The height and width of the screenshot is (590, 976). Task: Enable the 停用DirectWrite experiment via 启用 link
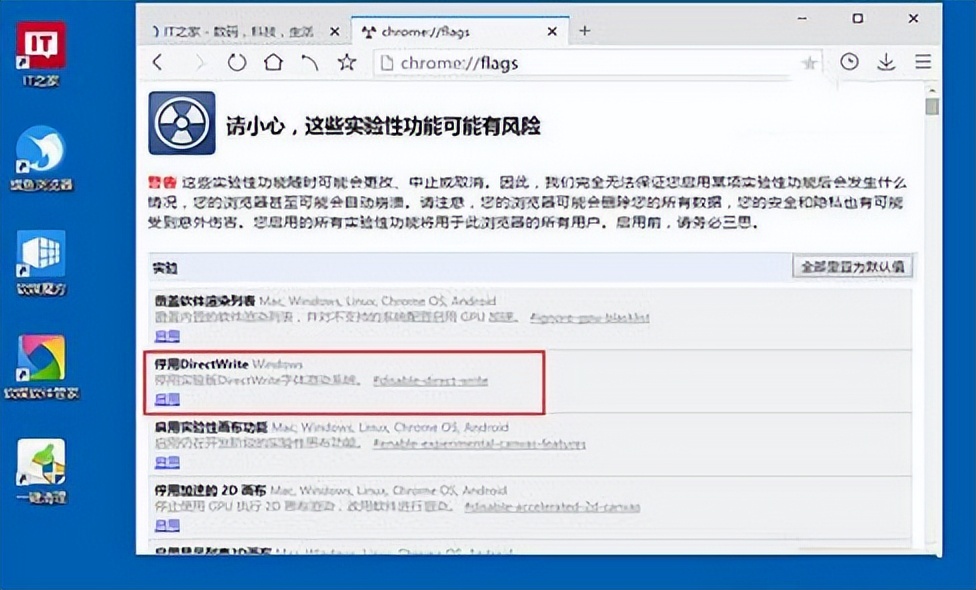167,399
